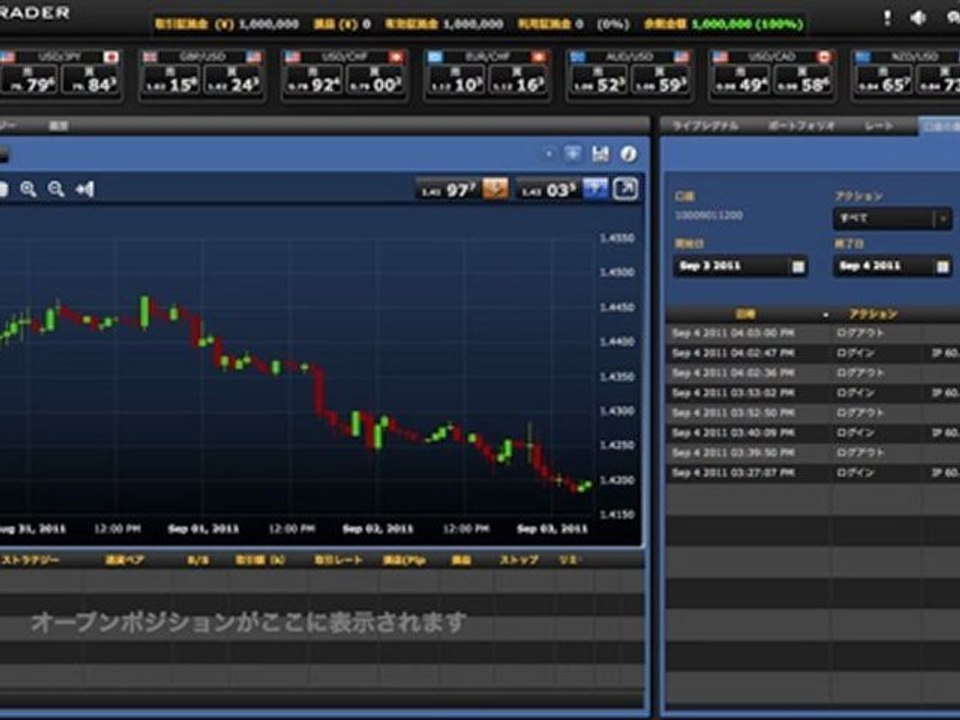The height and width of the screenshot is (720, 960).
Task: Click the alert exclamation icon in top bar
Action: [887, 18]
